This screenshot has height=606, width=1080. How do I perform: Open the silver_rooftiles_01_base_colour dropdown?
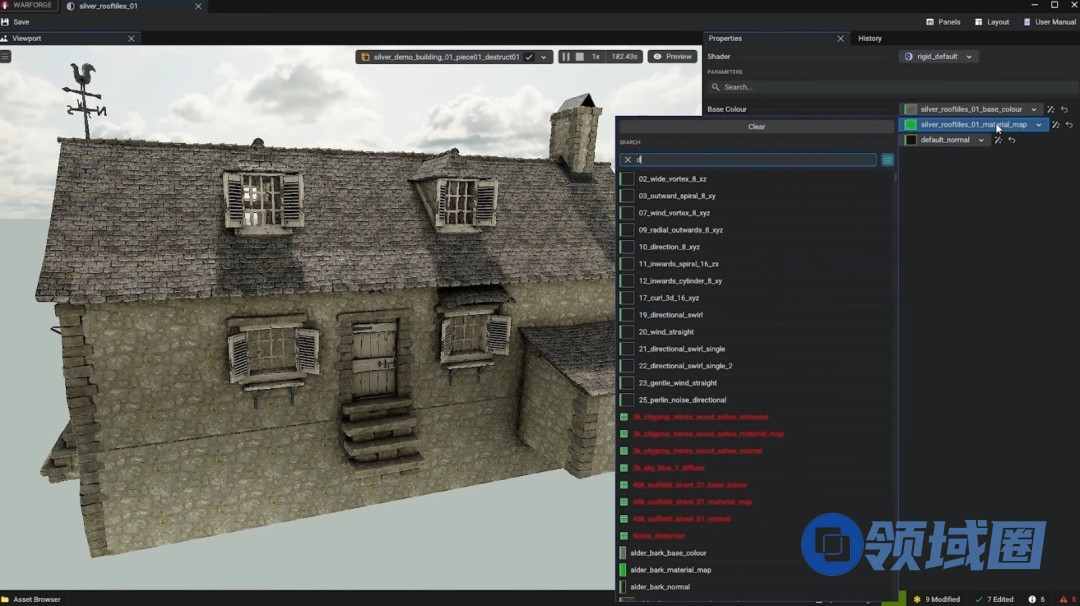pyautogui.click(x=1034, y=110)
